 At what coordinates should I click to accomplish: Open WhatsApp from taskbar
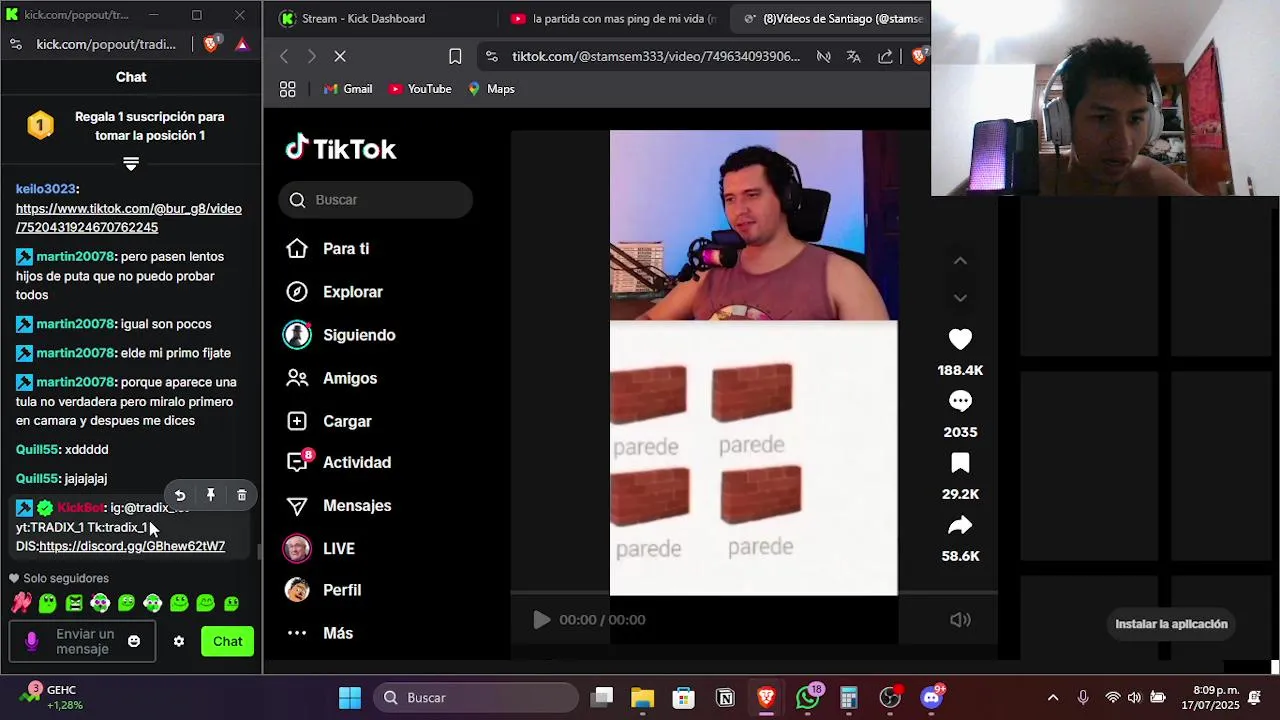(808, 698)
